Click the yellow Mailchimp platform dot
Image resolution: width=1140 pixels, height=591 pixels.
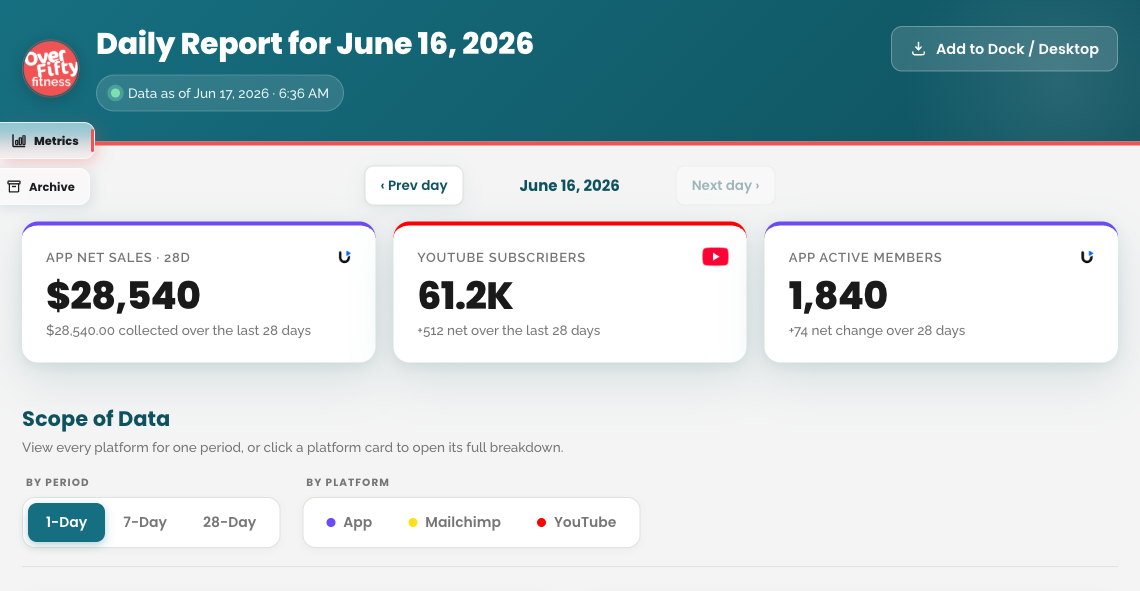(413, 523)
